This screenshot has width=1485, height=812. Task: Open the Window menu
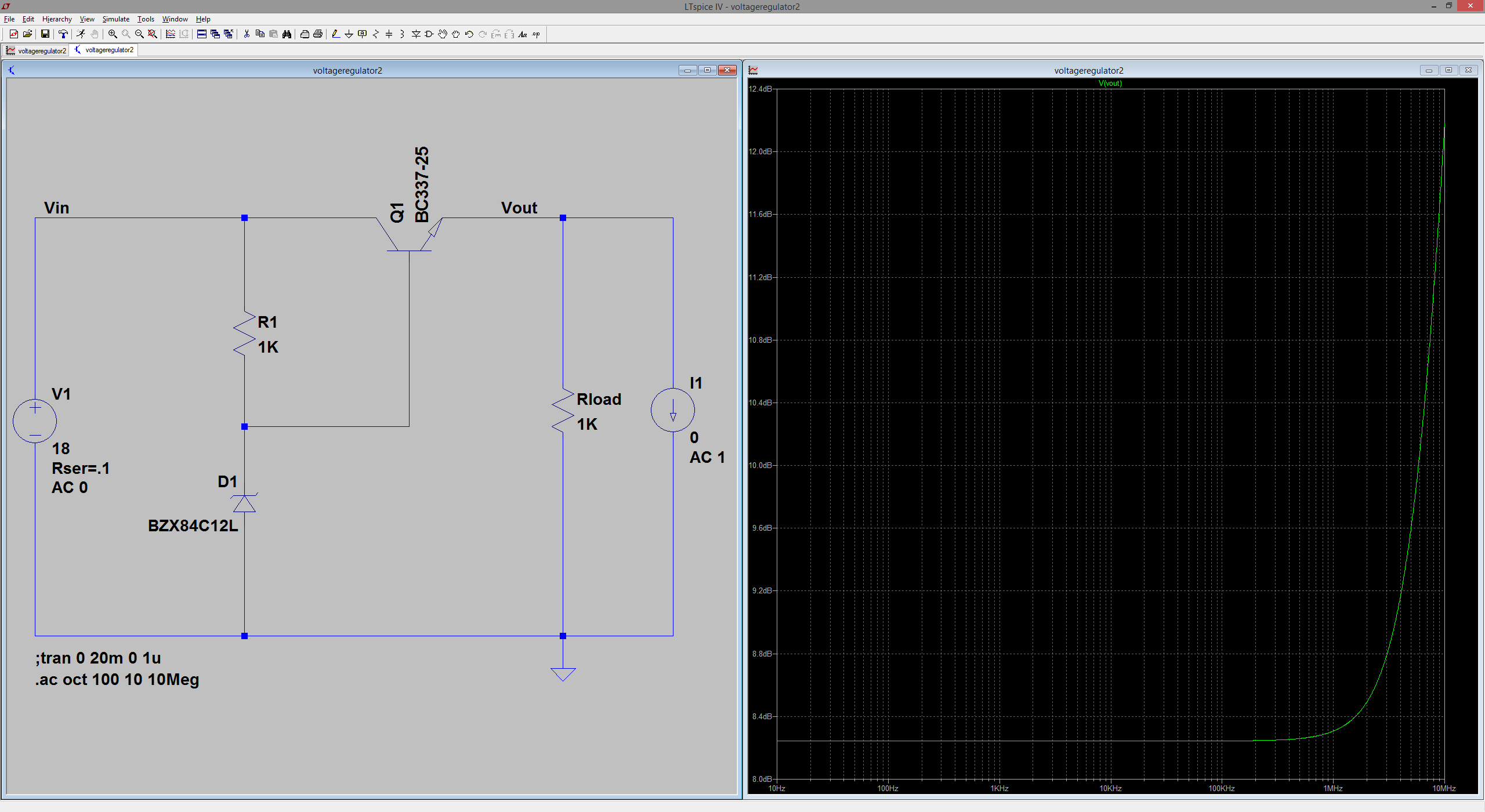pyautogui.click(x=175, y=19)
